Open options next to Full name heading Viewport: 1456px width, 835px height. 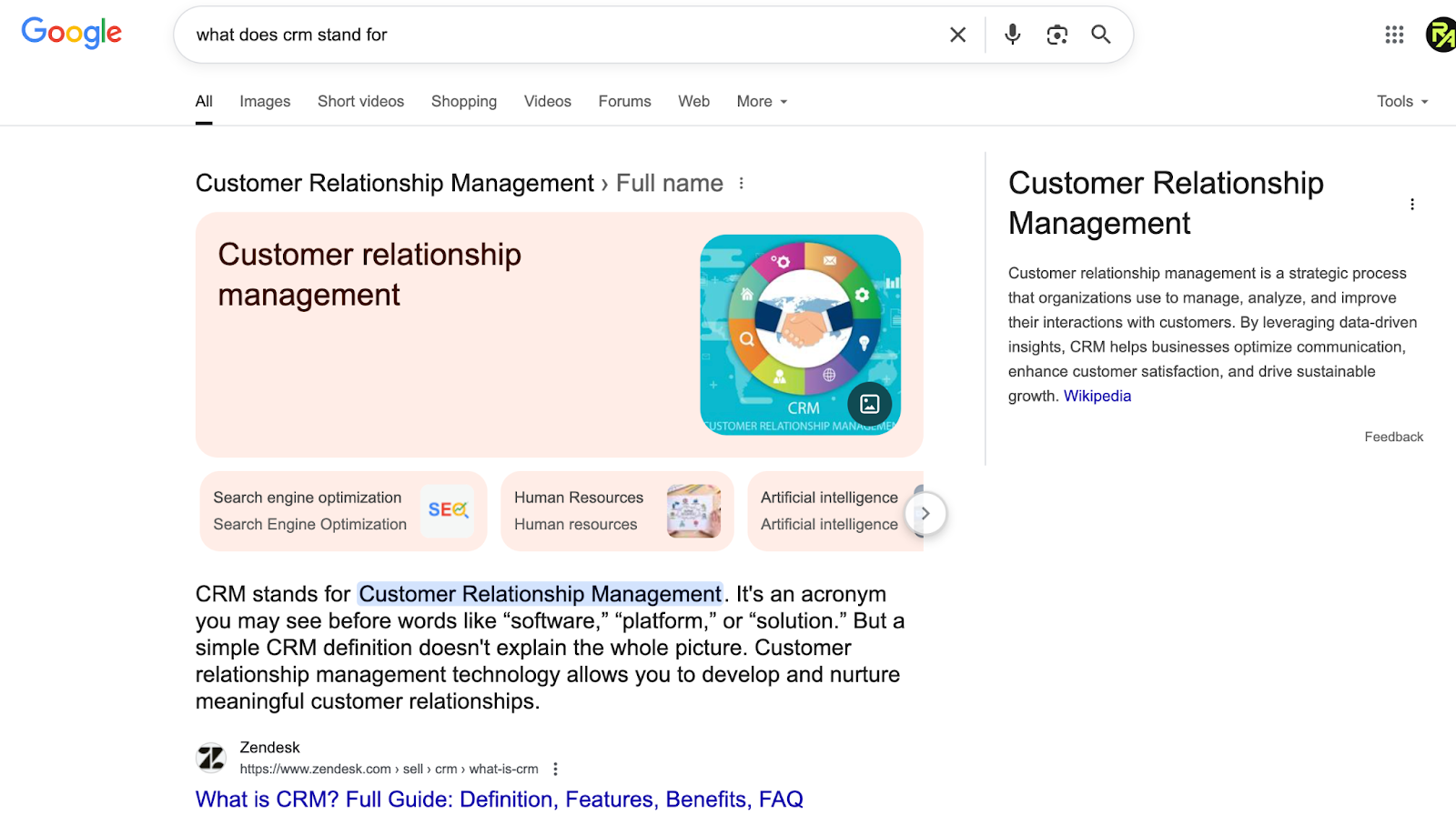[742, 183]
